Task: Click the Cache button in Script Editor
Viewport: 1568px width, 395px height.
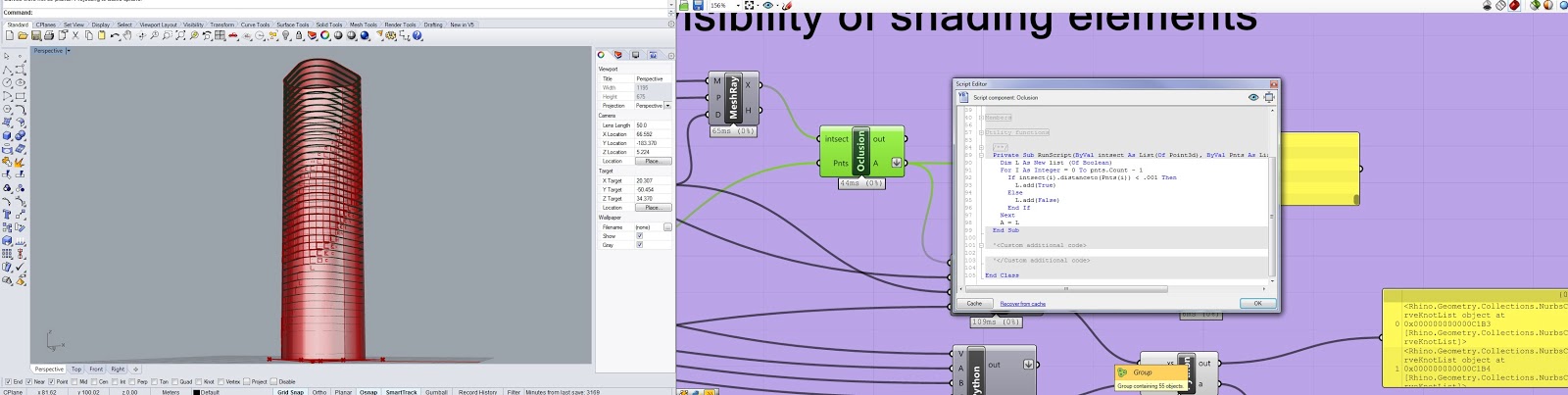Action: pos(974,304)
